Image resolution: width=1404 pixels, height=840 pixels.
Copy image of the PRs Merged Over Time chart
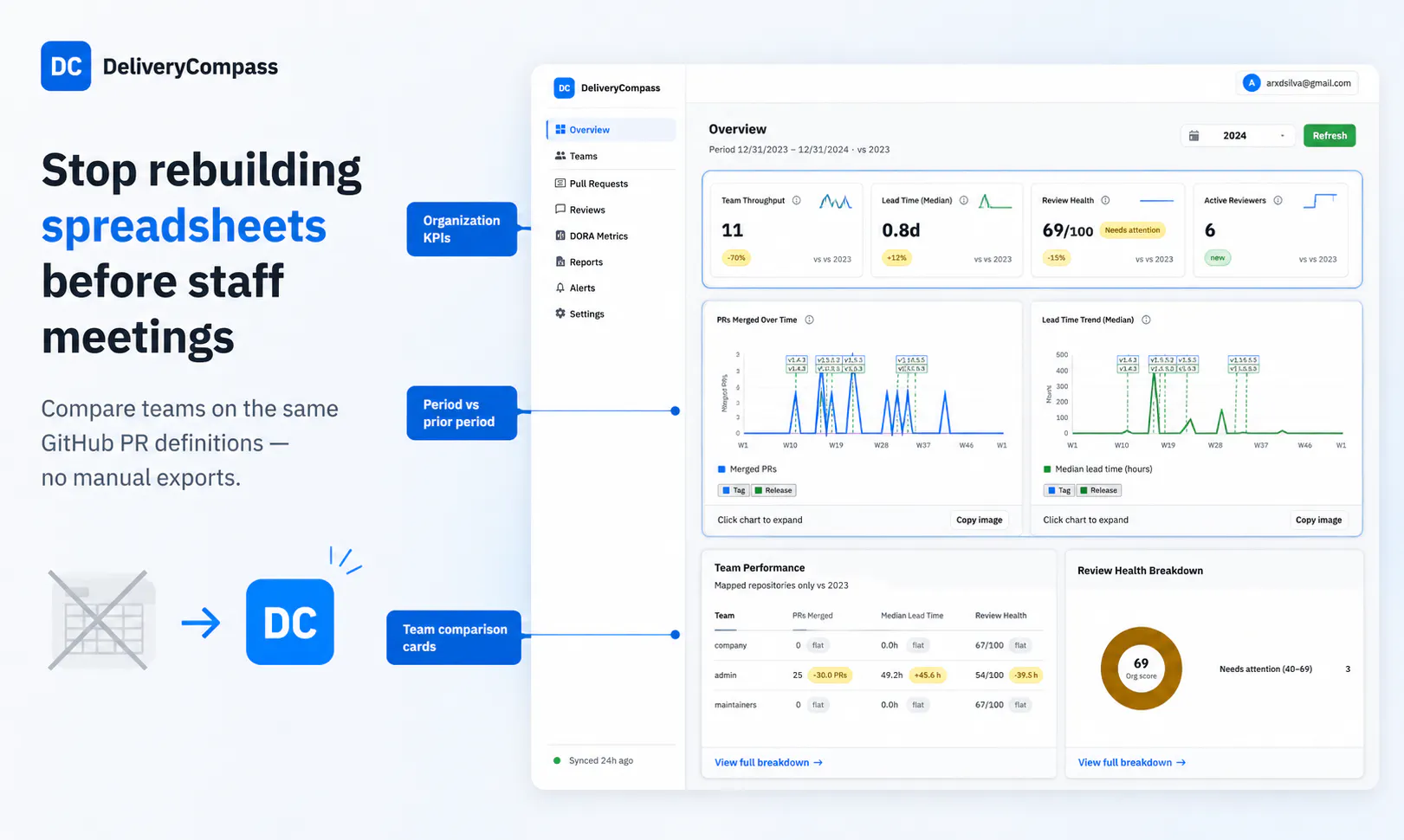[979, 520]
